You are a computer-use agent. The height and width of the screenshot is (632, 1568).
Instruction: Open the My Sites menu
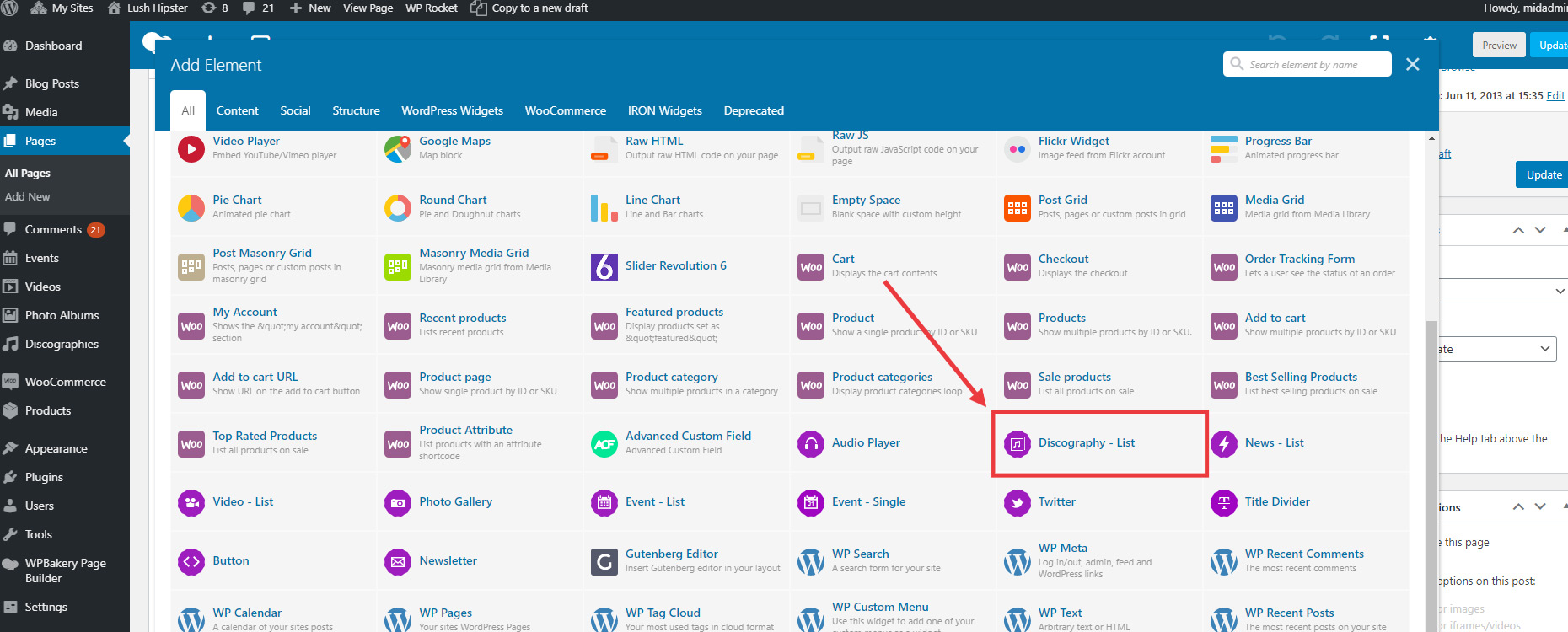coord(62,8)
